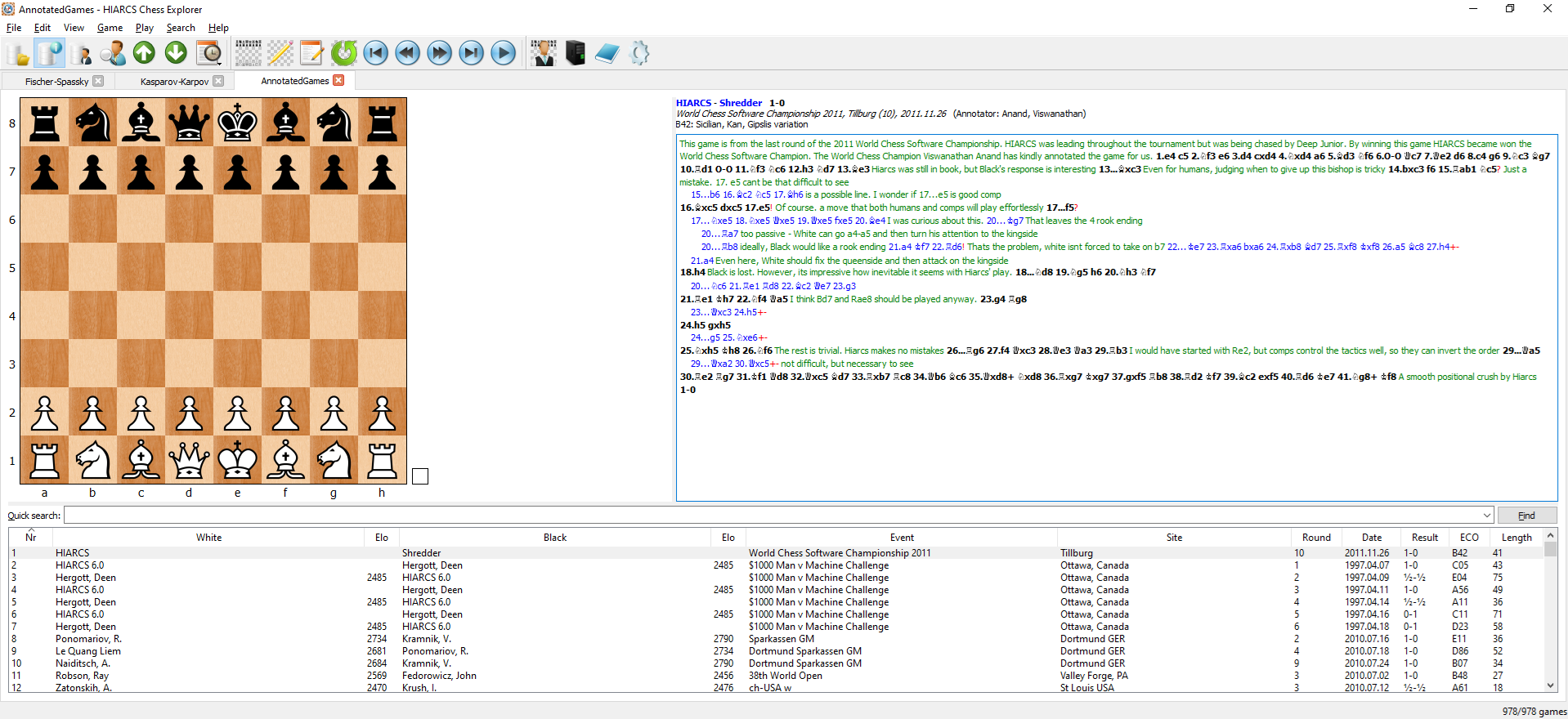Toggle the side-to-move indicator box beside the board
This screenshot has height=719, width=1568.
pyautogui.click(x=420, y=476)
